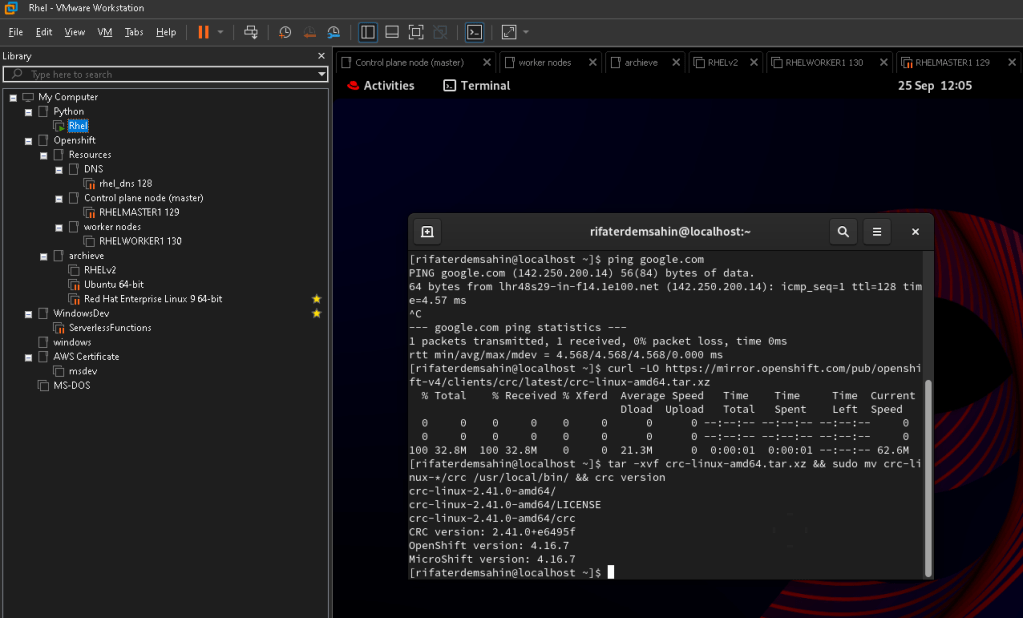1023x618 pixels.
Task: Switch to archieve tab
Action: pos(641,63)
